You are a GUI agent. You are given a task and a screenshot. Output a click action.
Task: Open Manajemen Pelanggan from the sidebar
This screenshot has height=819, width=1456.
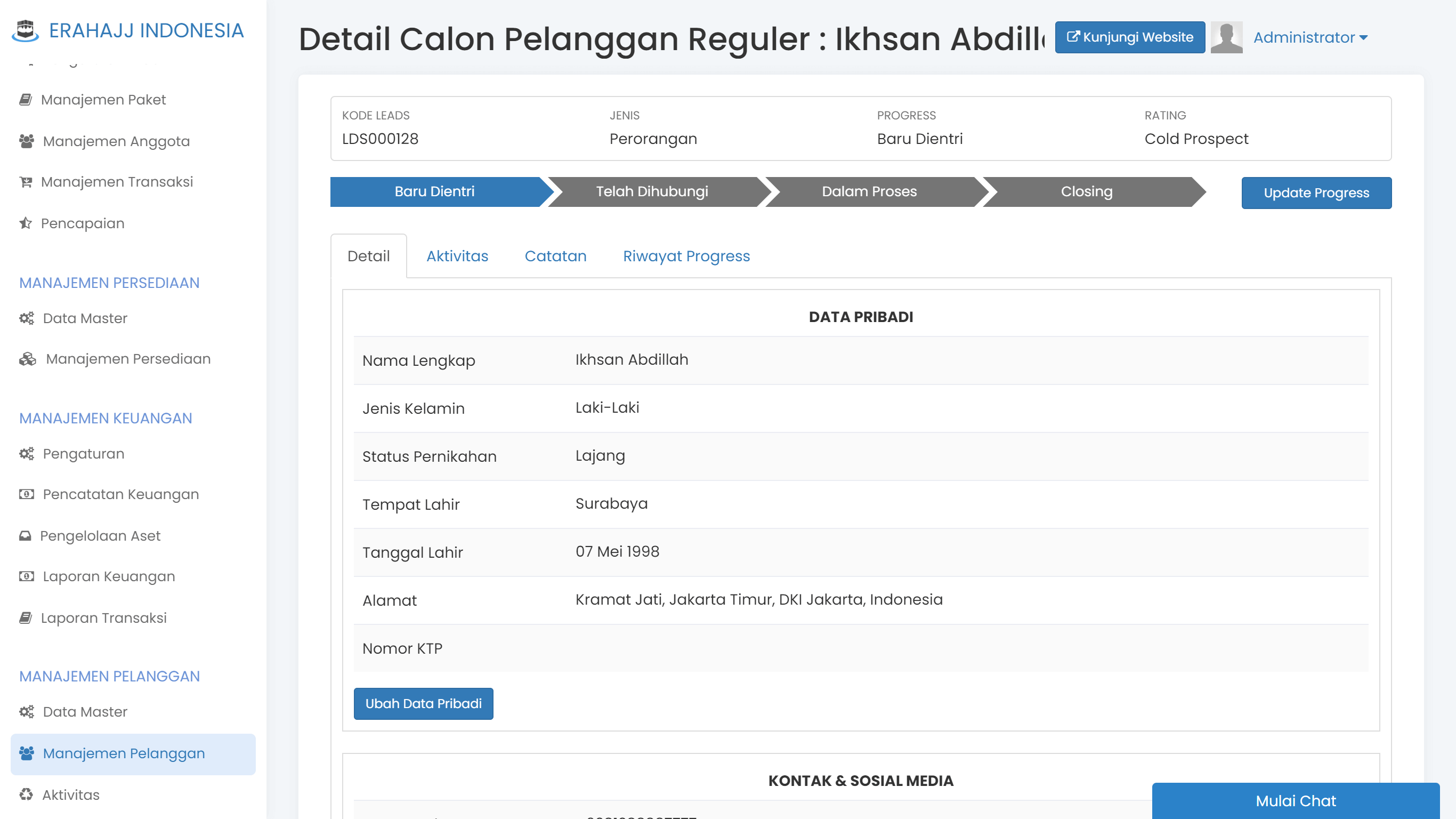click(x=123, y=753)
